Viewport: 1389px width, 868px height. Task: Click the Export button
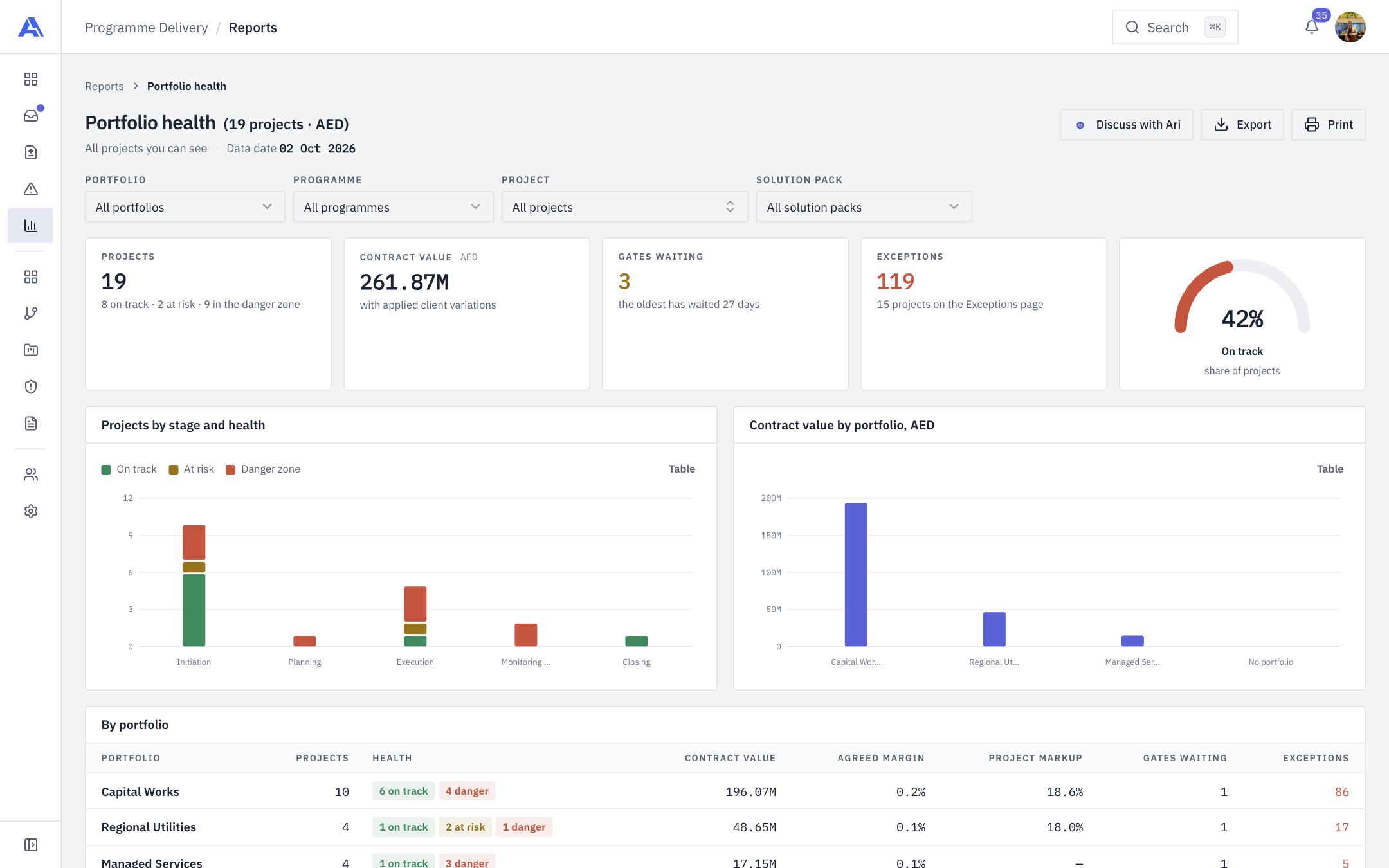point(1242,125)
